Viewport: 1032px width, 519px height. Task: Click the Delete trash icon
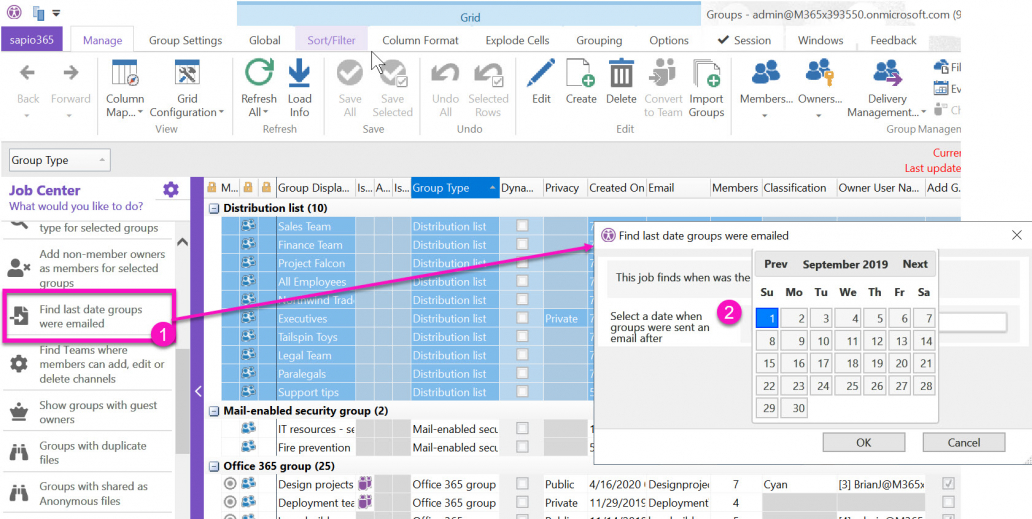click(621, 72)
